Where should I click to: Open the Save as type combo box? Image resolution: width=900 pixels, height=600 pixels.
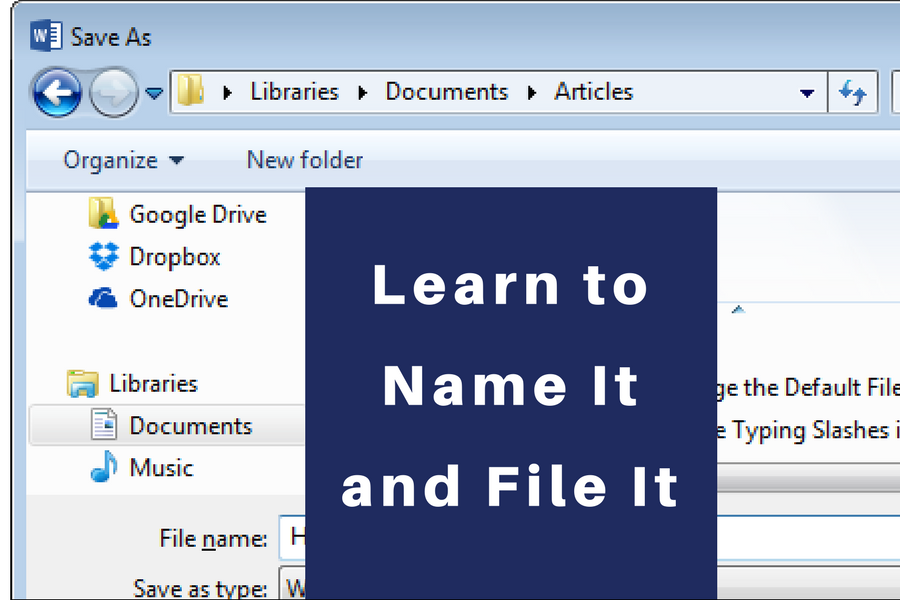pyautogui.click(x=589, y=583)
